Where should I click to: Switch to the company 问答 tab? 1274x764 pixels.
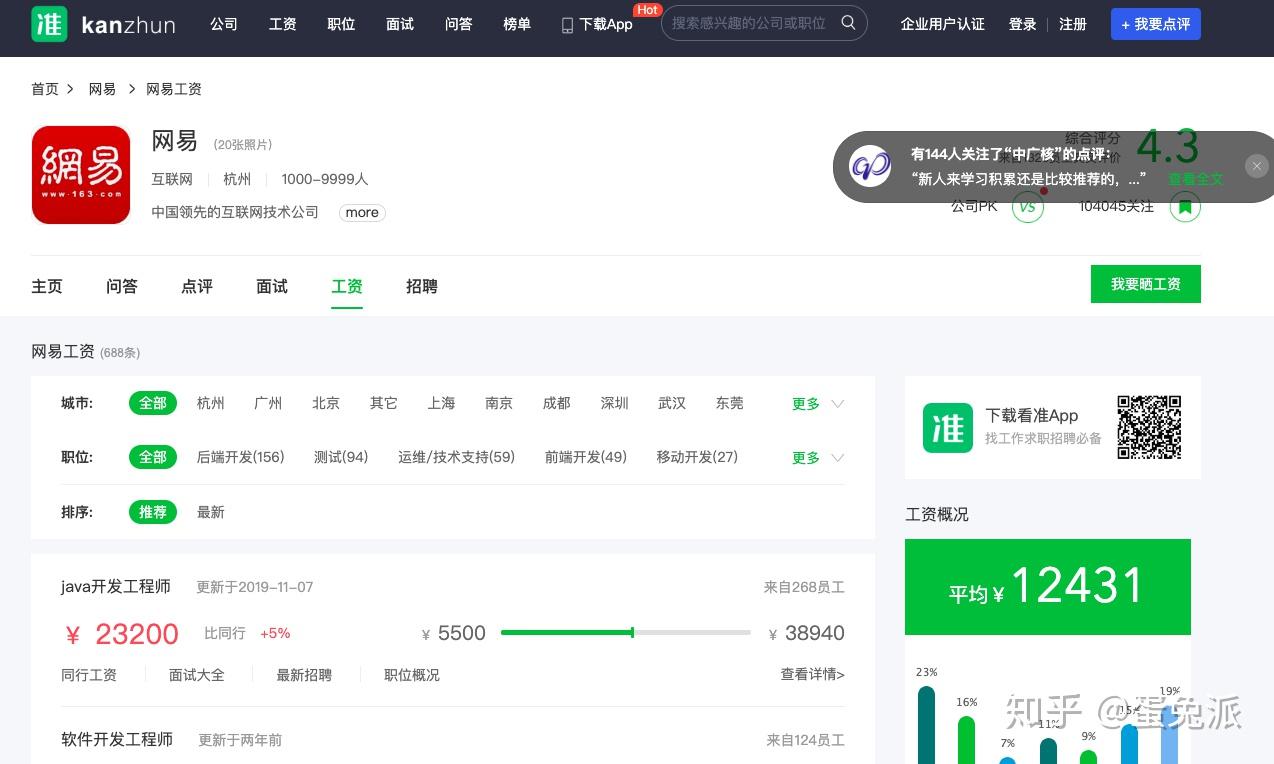(x=122, y=287)
